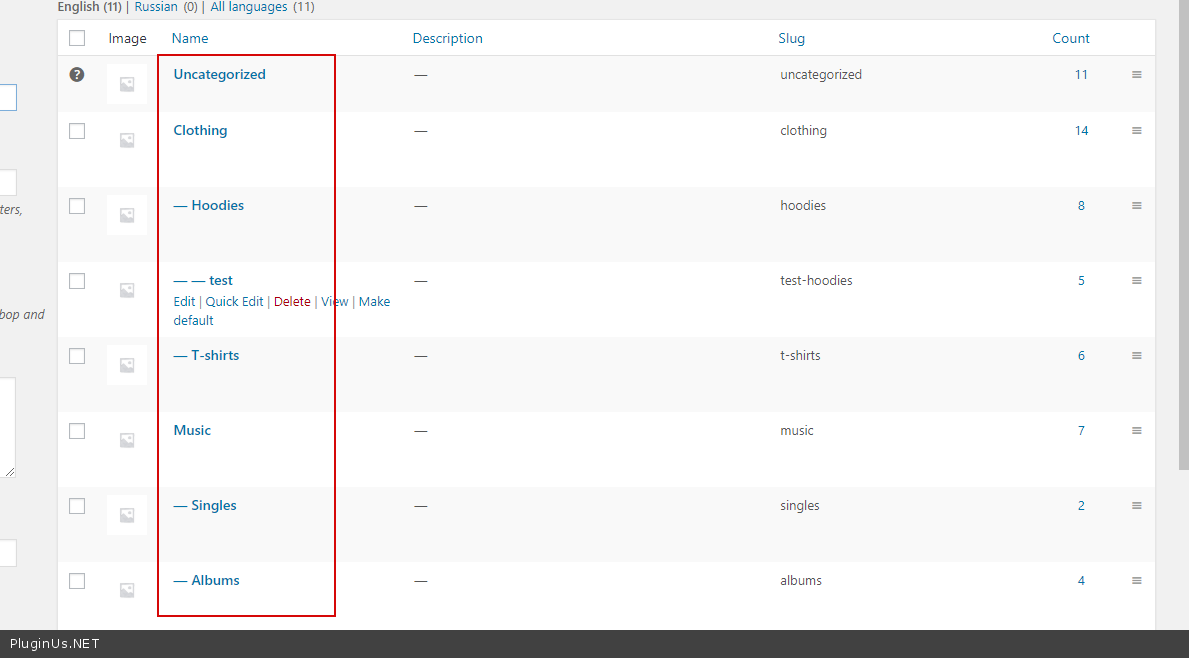Check the box for Clothing category

tap(77, 131)
